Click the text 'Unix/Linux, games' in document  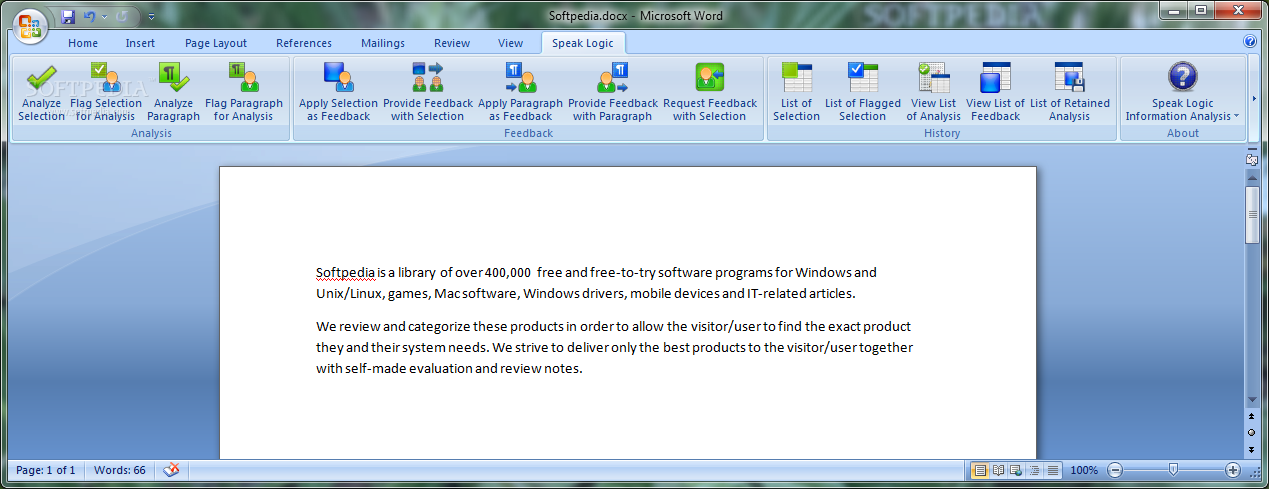pyautogui.click(x=372, y=294)
